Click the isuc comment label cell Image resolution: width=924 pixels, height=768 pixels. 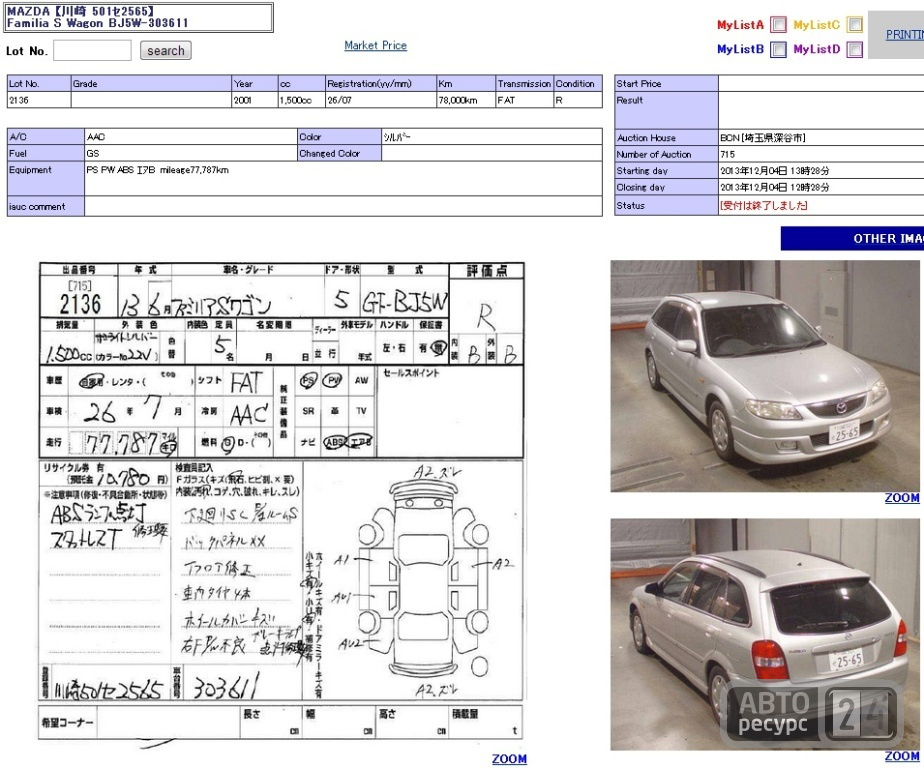(46, 206)
